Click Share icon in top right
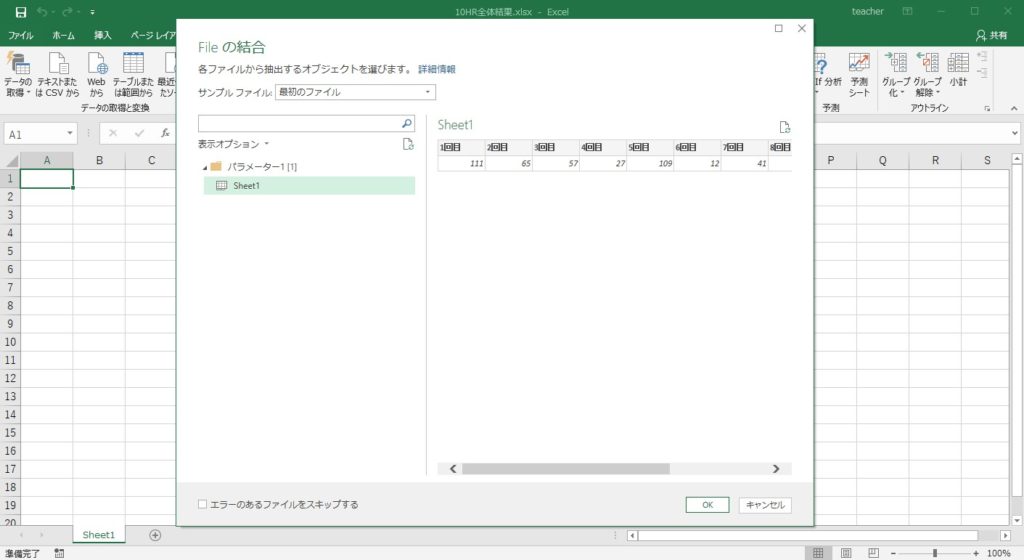This screenshot has height=560, width=1024. (991, 35)
